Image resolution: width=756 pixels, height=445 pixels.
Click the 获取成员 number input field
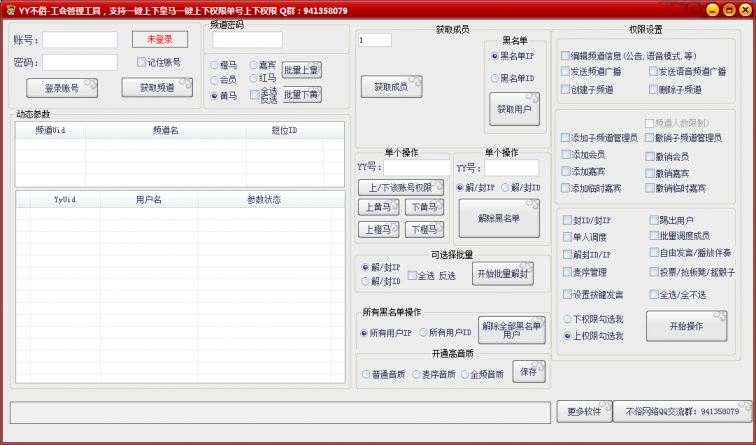click(375, 40)
